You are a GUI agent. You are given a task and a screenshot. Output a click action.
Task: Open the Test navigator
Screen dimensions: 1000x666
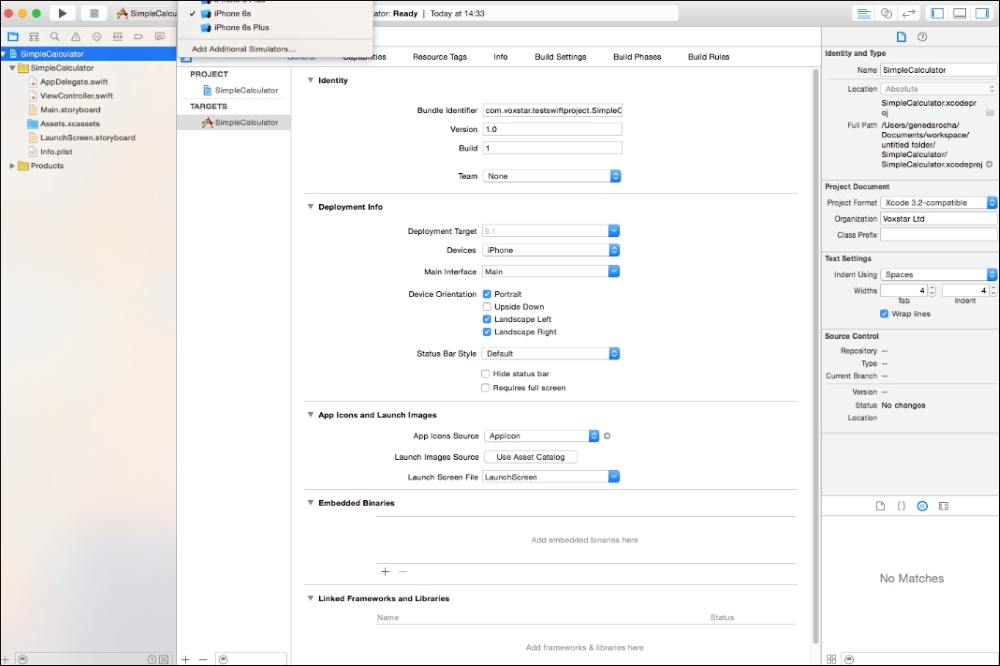(x=96, y=36)
